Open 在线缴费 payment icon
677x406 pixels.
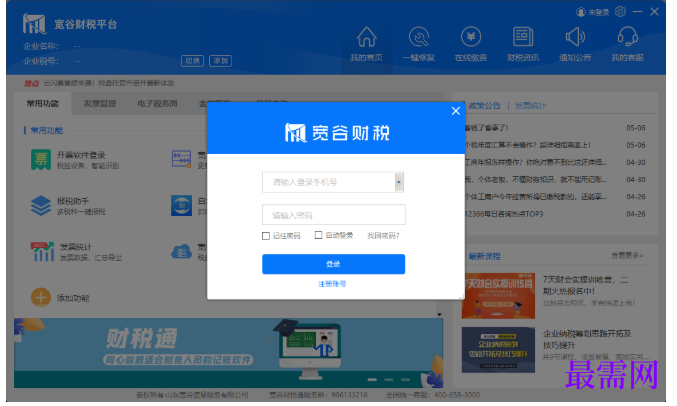pyautogui.click(x=471, y=37)
